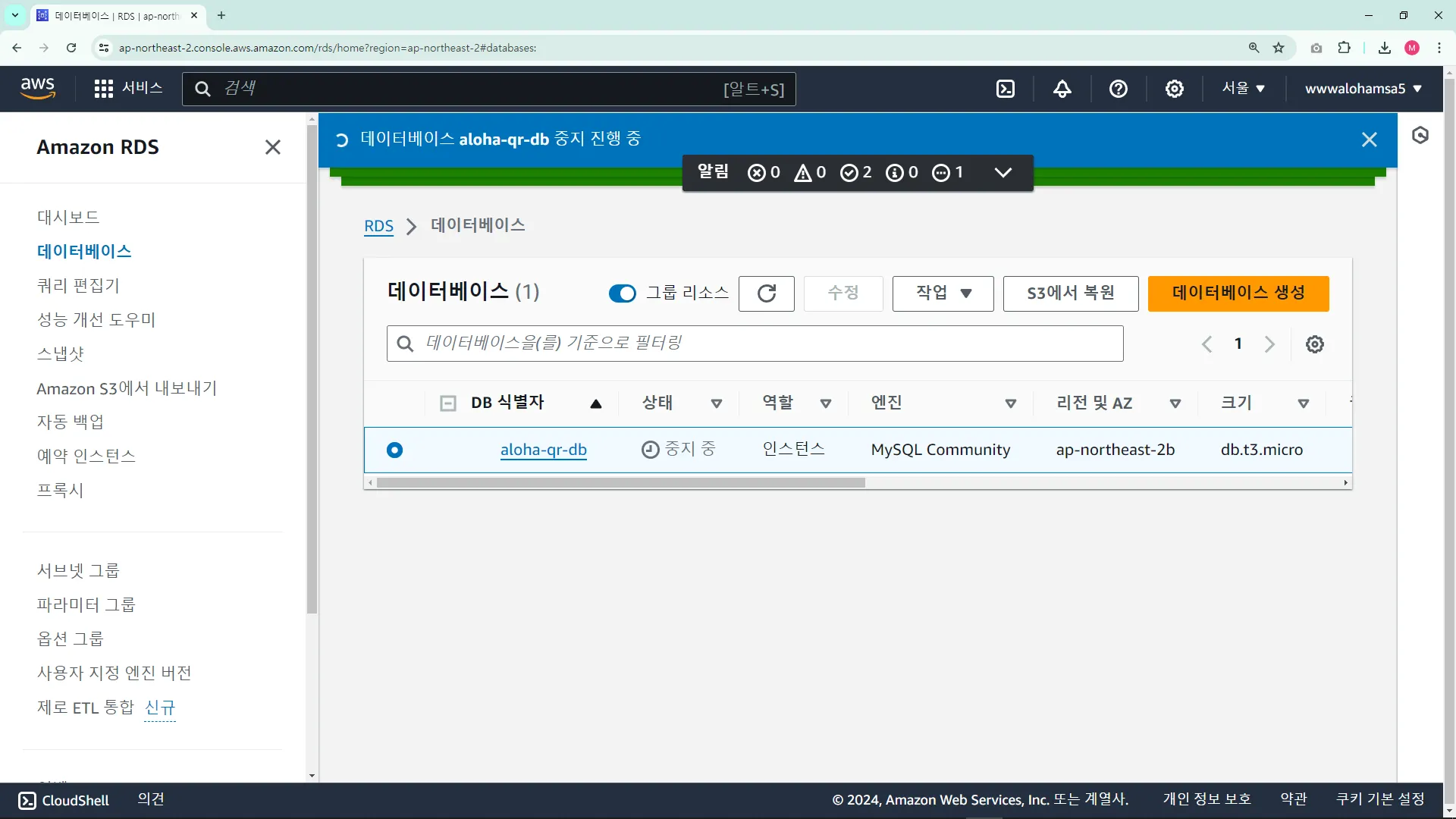Open 파라미터 그룹 in the sidebar
The height and width of the screenshot is (819, 1456).
tap(86, 604)
